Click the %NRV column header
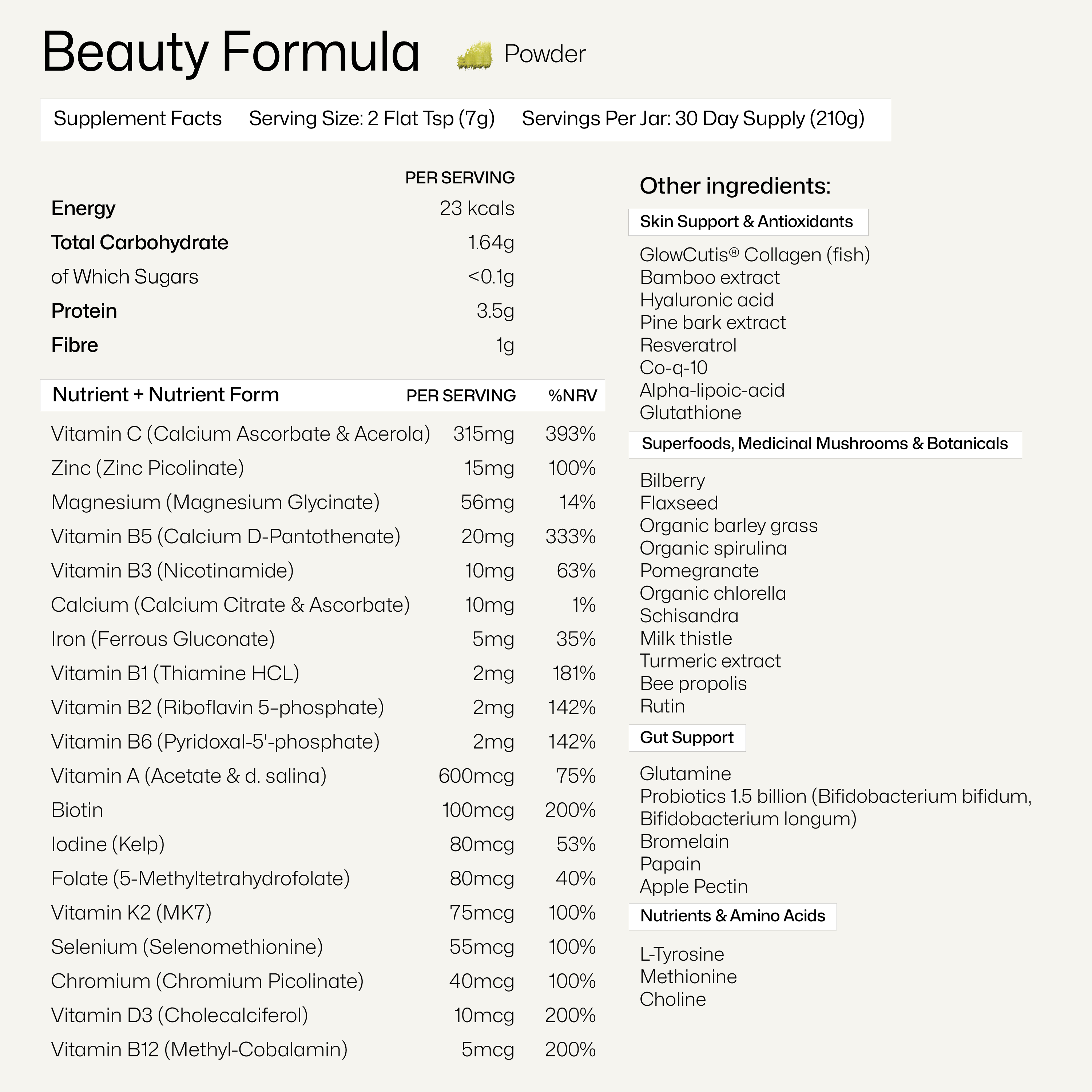The image size is (1092, 1092). tap(572, 395)
